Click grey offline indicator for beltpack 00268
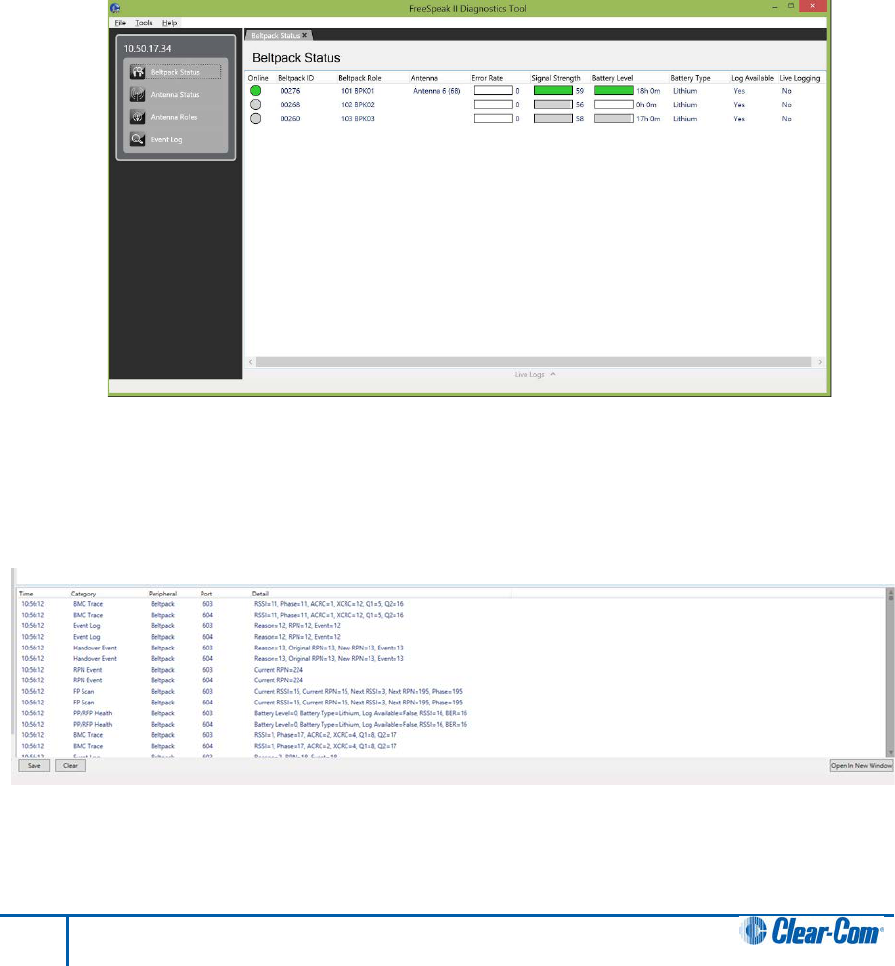The width and height of the screenshot is (895, 966). click(256, 105)
